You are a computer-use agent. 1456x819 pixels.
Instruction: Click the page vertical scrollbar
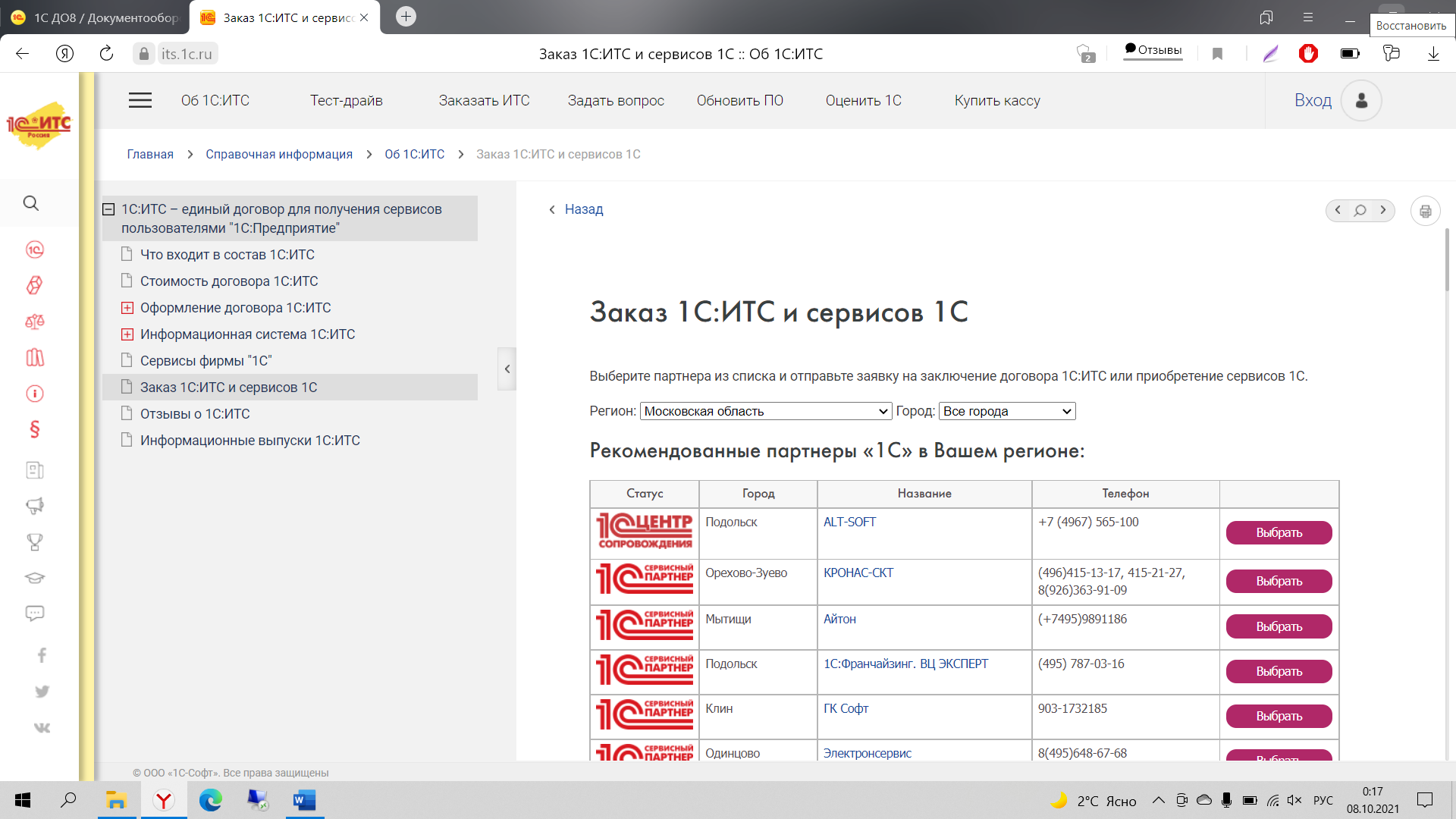point(1447,259)
